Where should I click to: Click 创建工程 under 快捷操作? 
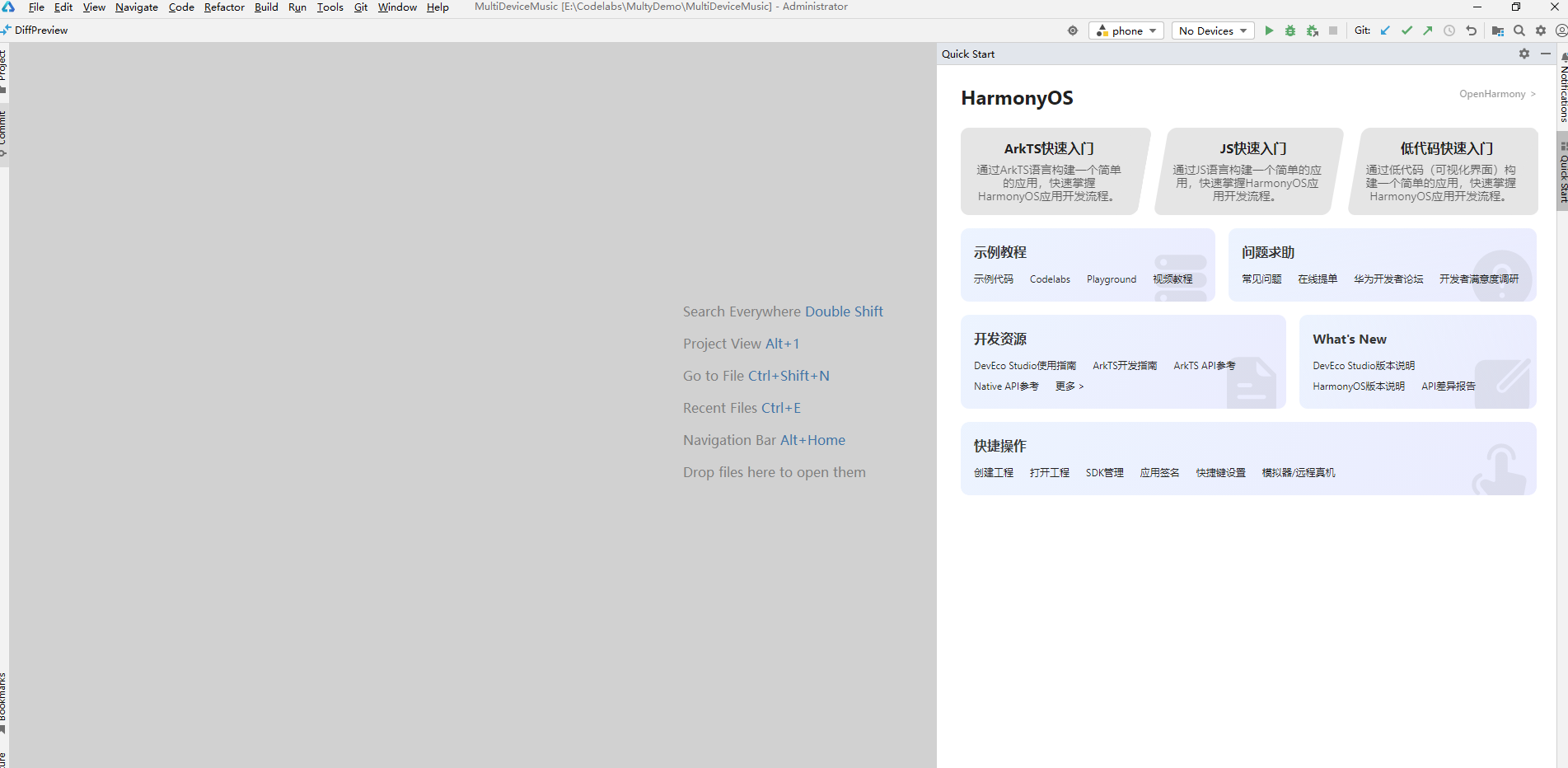coord(994,472)
